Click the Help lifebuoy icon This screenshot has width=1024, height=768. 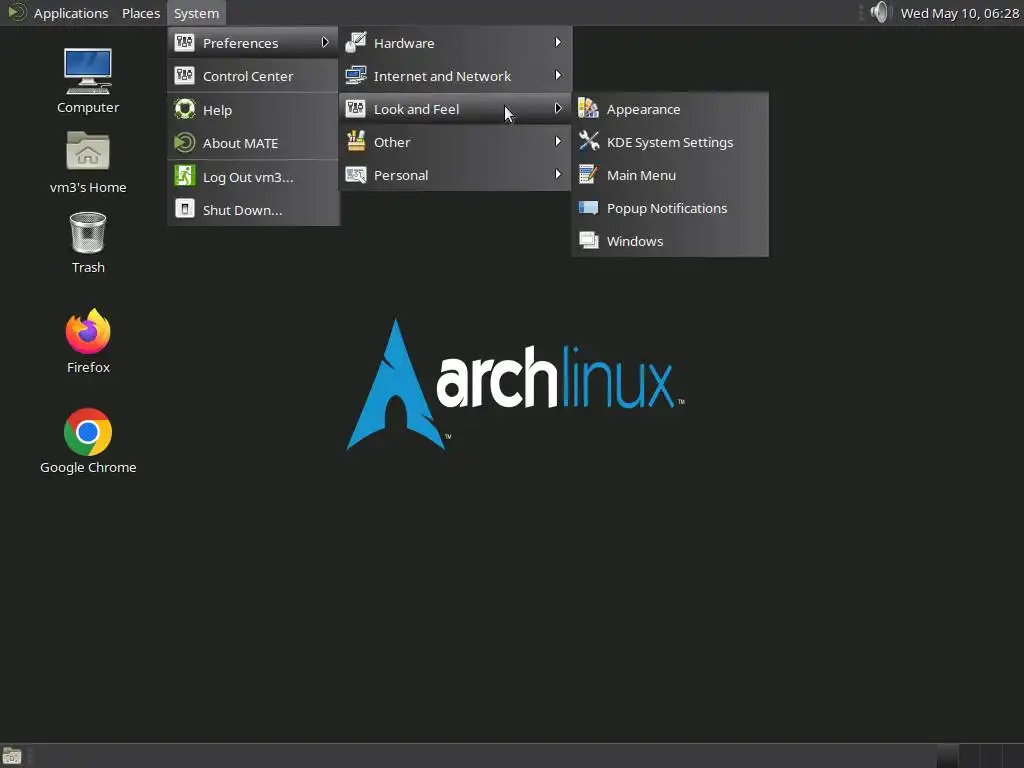point(185,109)
